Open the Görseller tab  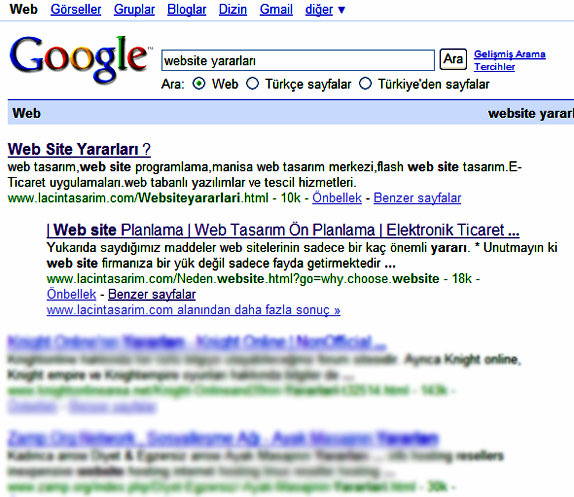76,10
